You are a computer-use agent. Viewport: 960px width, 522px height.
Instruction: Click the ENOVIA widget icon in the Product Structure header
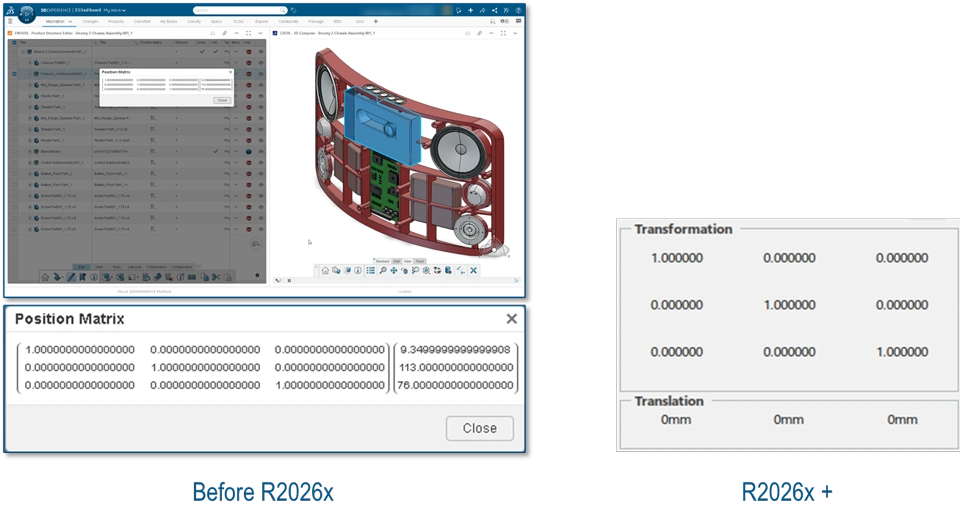click(10, 33)
